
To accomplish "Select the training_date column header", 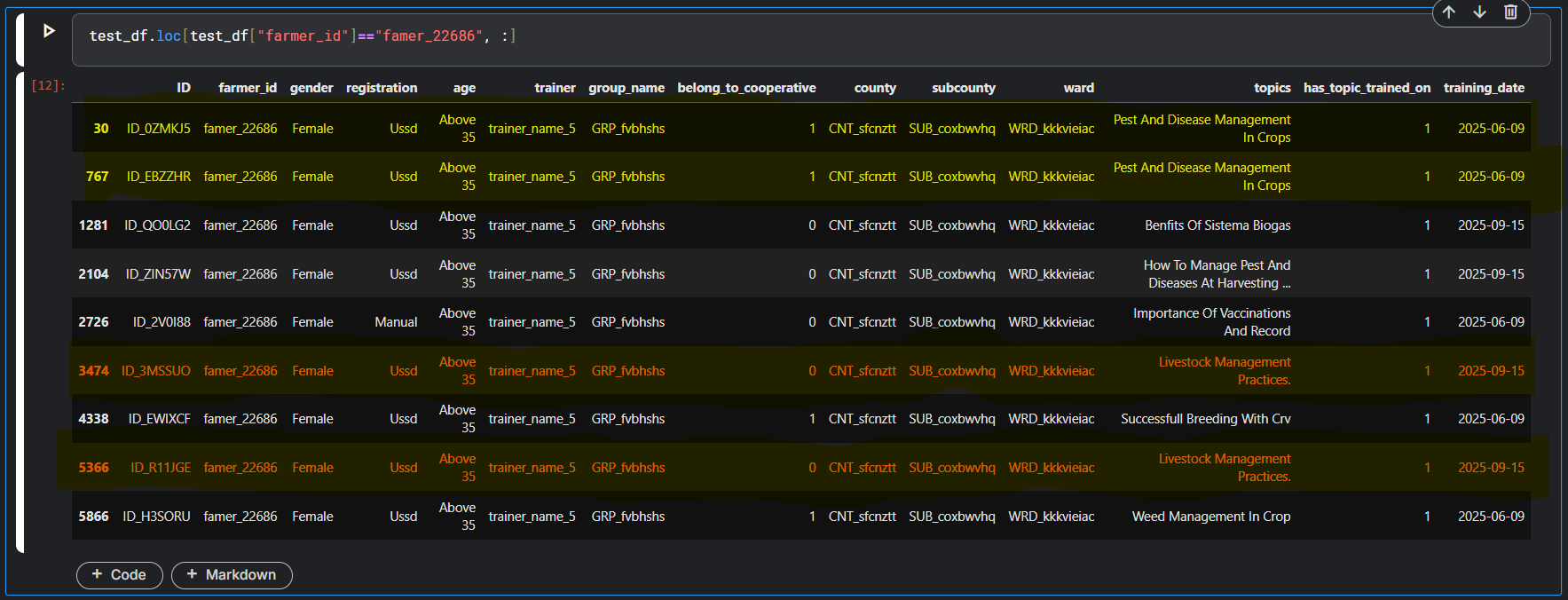I will point(1484,88).
